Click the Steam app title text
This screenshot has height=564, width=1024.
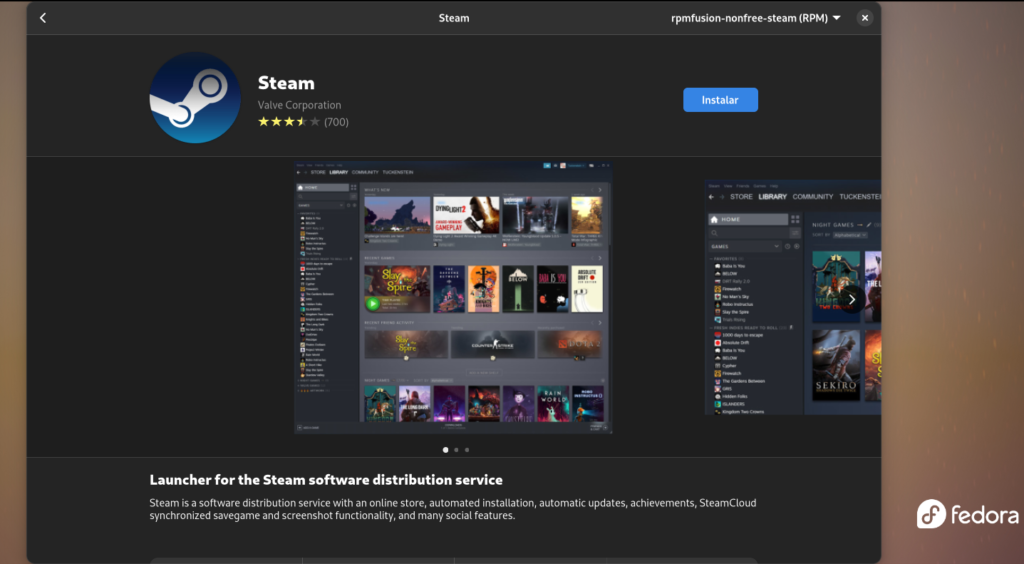[x=286, y=83]
